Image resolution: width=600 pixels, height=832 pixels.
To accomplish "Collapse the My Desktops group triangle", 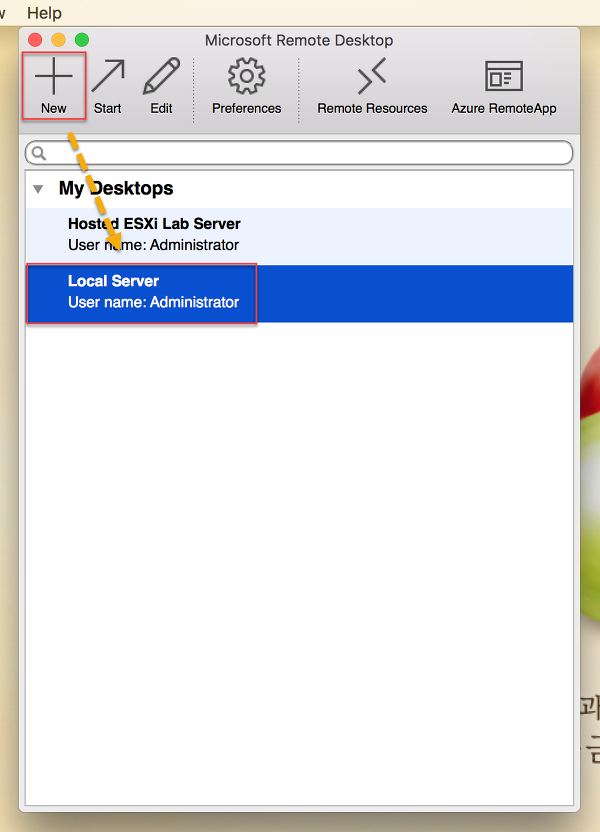I will 38,189.
